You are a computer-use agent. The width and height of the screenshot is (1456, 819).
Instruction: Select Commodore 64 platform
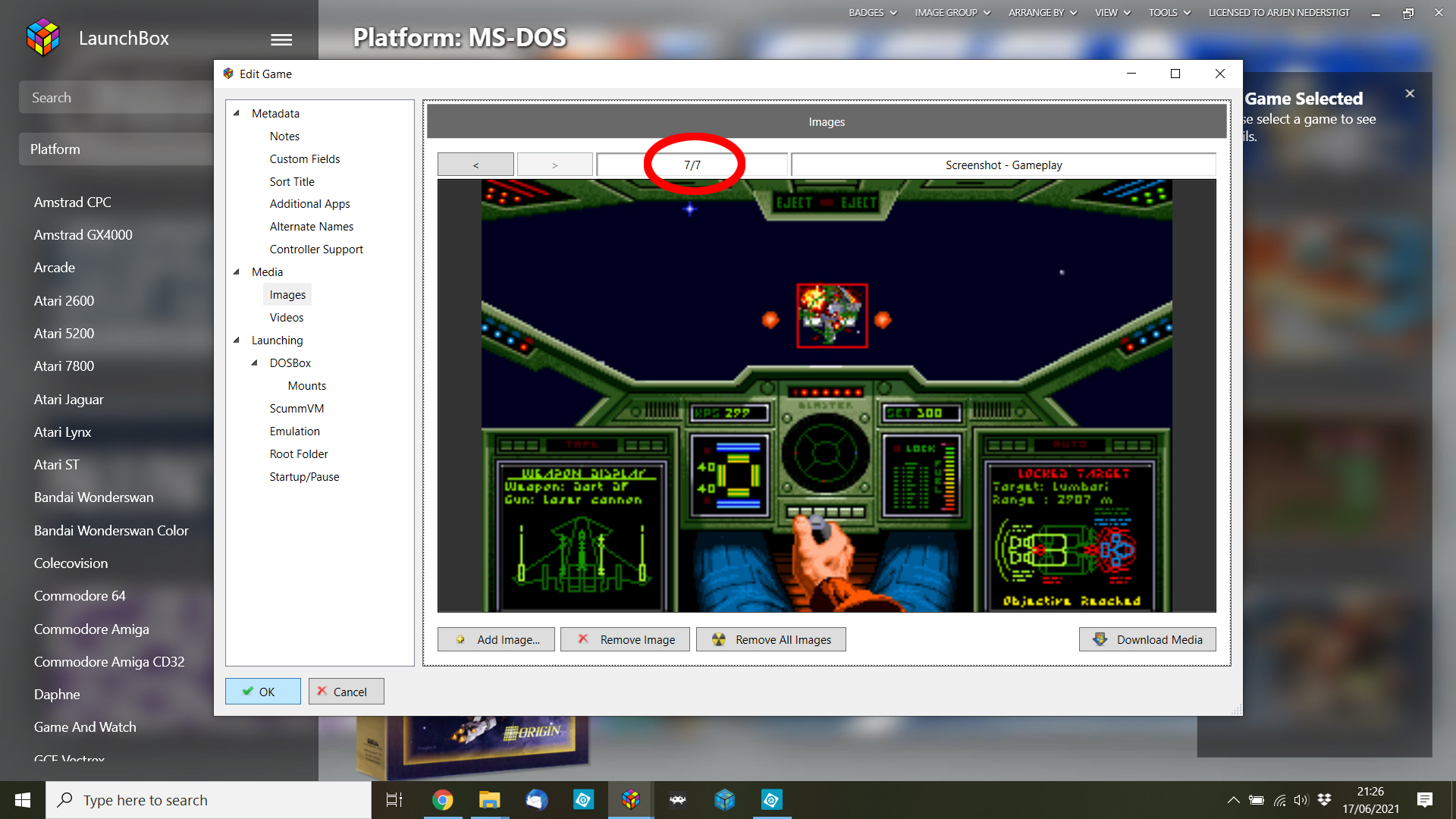point(80,595)
